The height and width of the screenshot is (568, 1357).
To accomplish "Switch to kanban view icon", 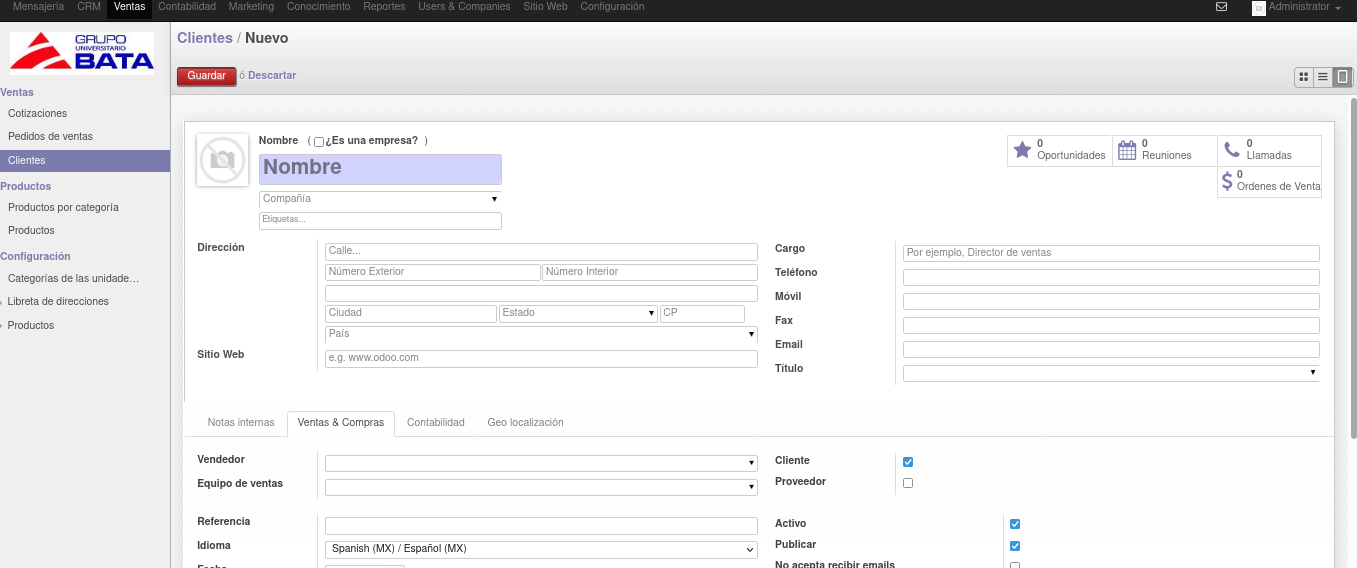I will tap(1303, 77).
